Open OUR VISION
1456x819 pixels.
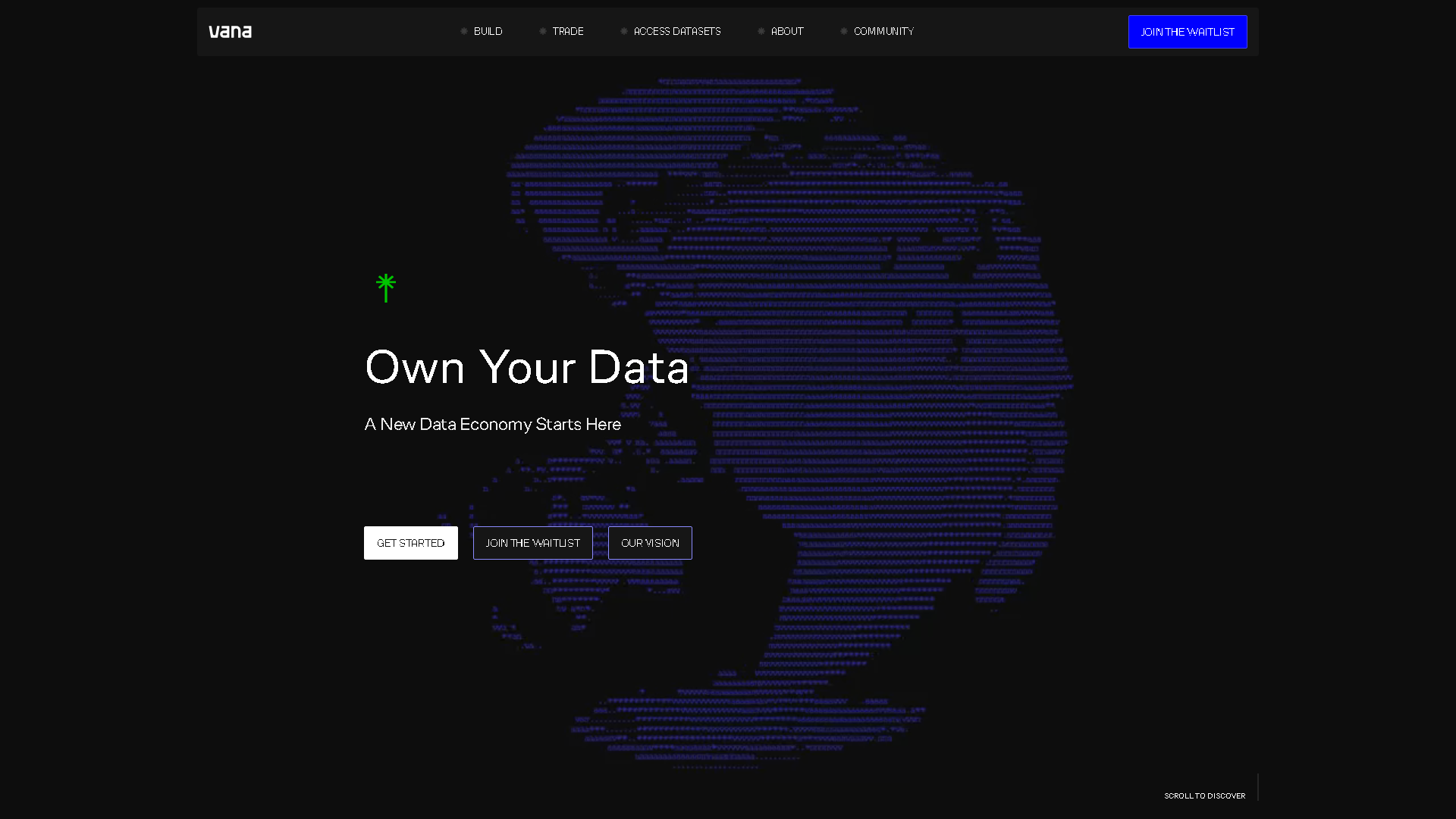(650, 543)
